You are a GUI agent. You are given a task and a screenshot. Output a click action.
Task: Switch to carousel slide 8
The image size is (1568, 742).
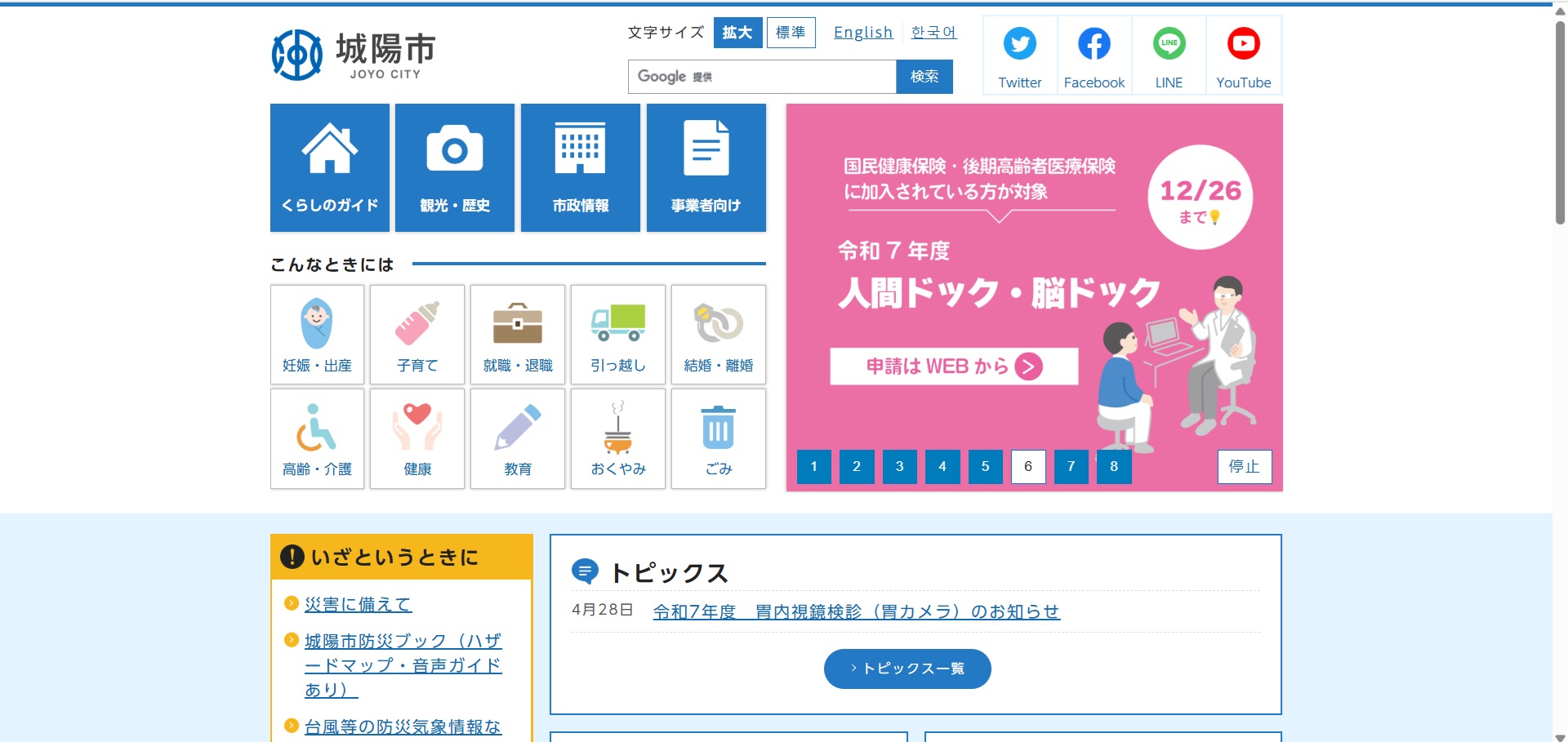click(x=1113, y=466)
